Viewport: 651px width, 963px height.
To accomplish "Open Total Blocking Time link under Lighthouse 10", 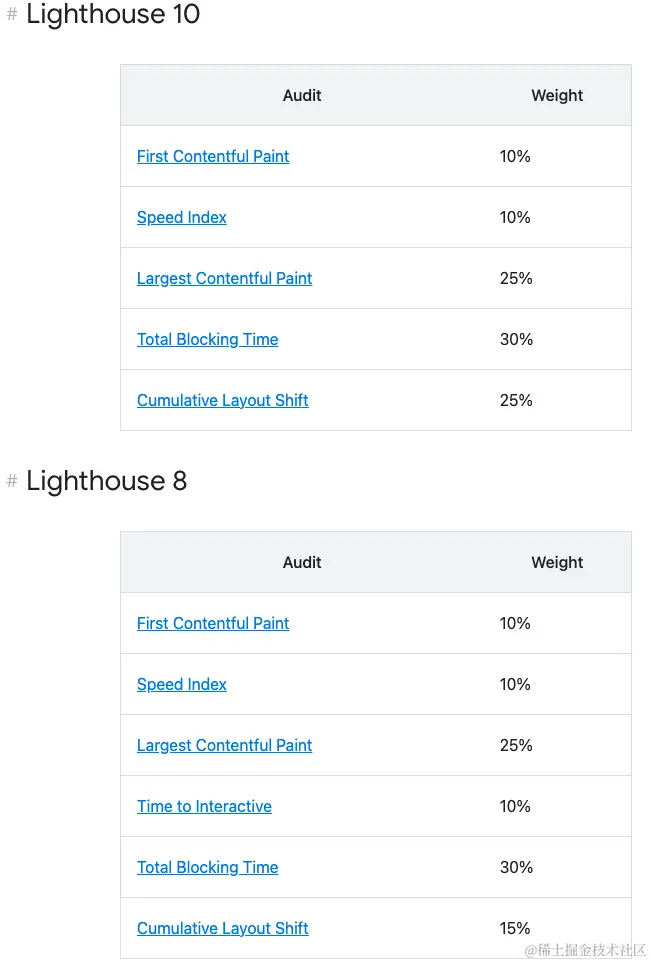I will 207,339.
